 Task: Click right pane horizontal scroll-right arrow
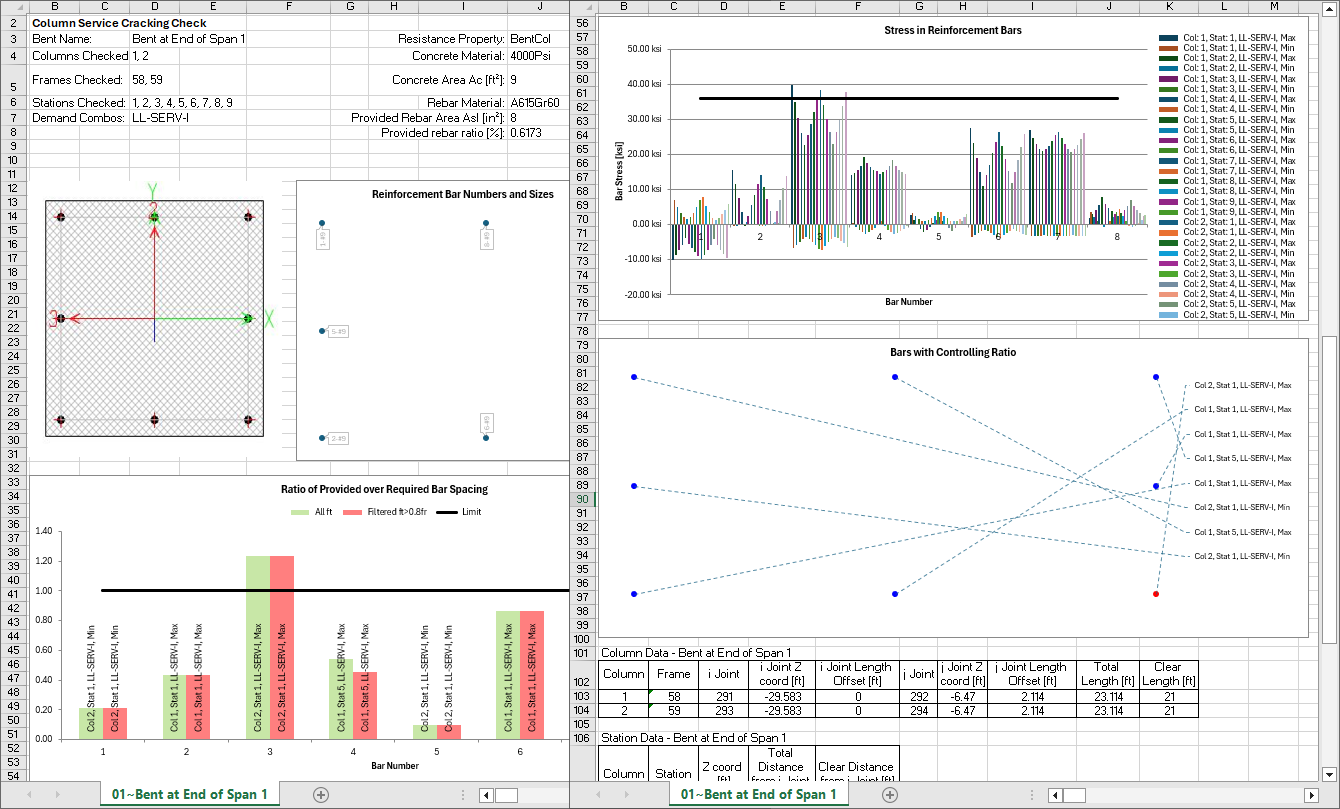point(1312,795)
